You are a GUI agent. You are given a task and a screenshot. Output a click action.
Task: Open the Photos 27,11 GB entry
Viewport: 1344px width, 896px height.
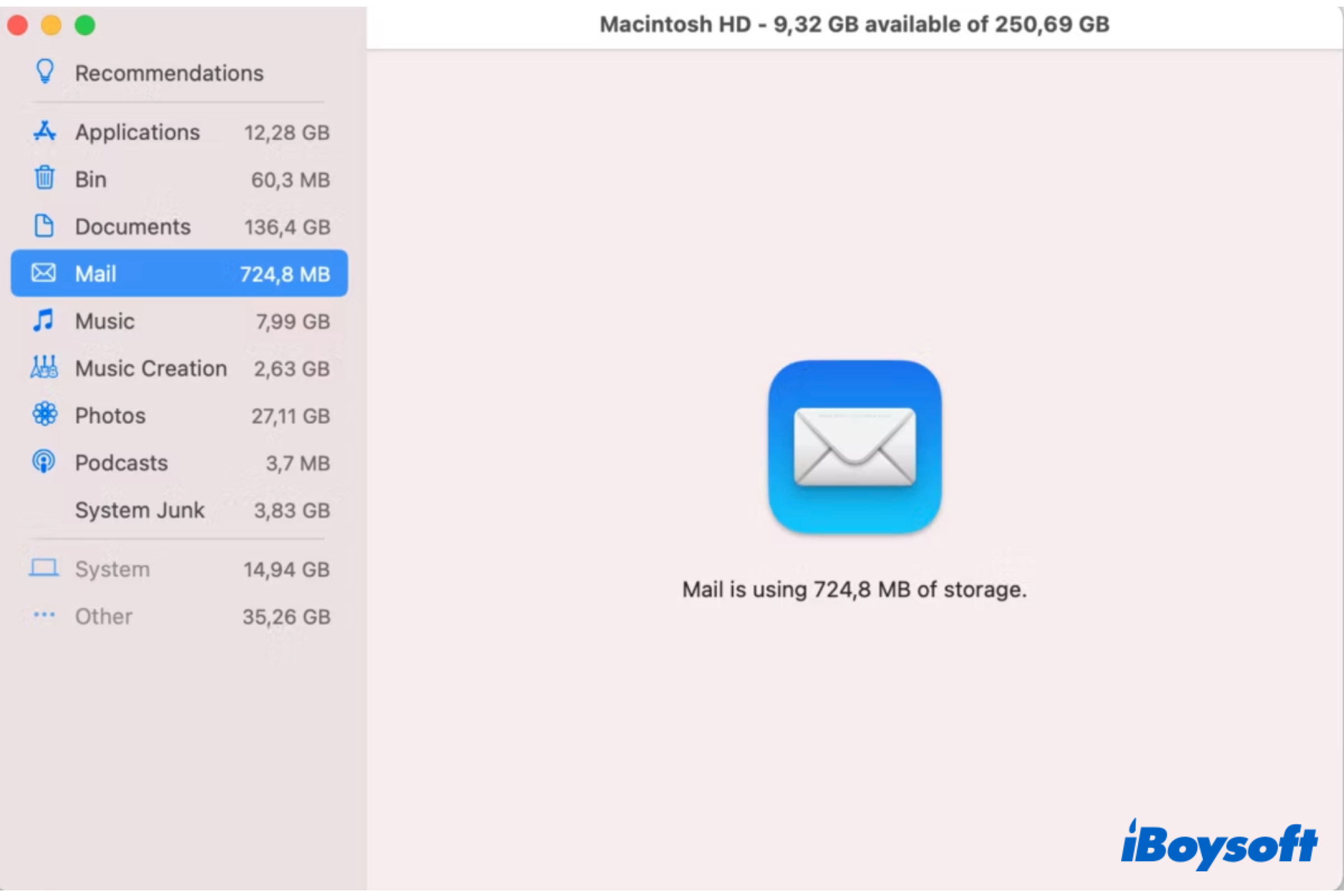[179, 416]
